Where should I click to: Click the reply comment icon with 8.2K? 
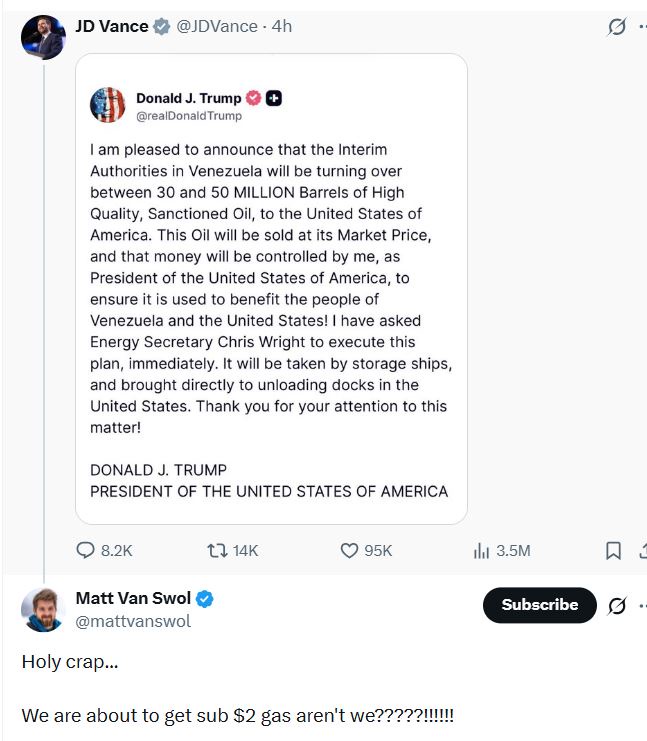tap(87, 550)
